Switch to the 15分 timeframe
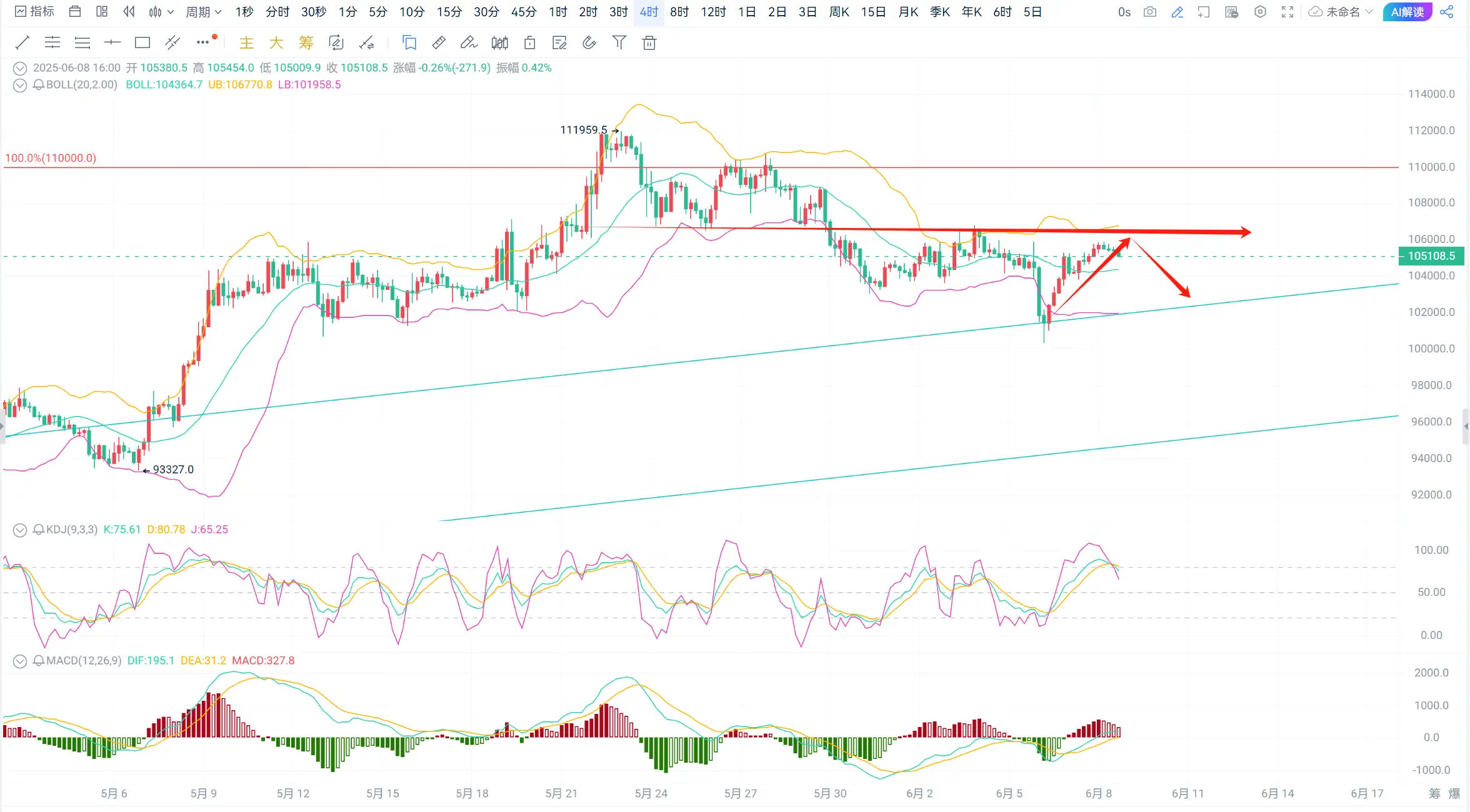This screenshot has width=1470, height=812. [x=449, y=12]
